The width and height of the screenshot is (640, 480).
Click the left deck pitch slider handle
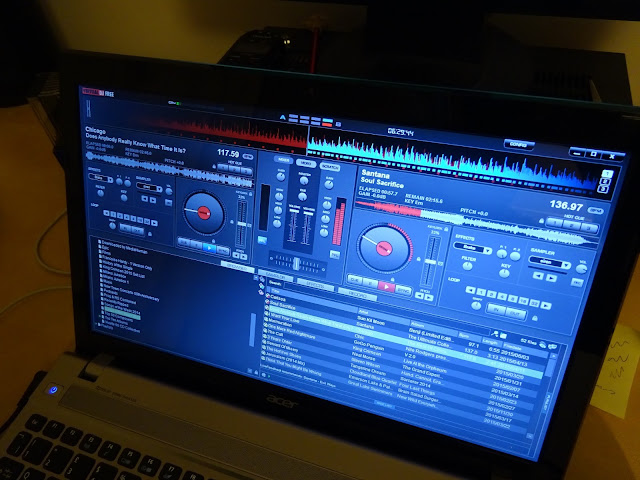pos(242,224)
